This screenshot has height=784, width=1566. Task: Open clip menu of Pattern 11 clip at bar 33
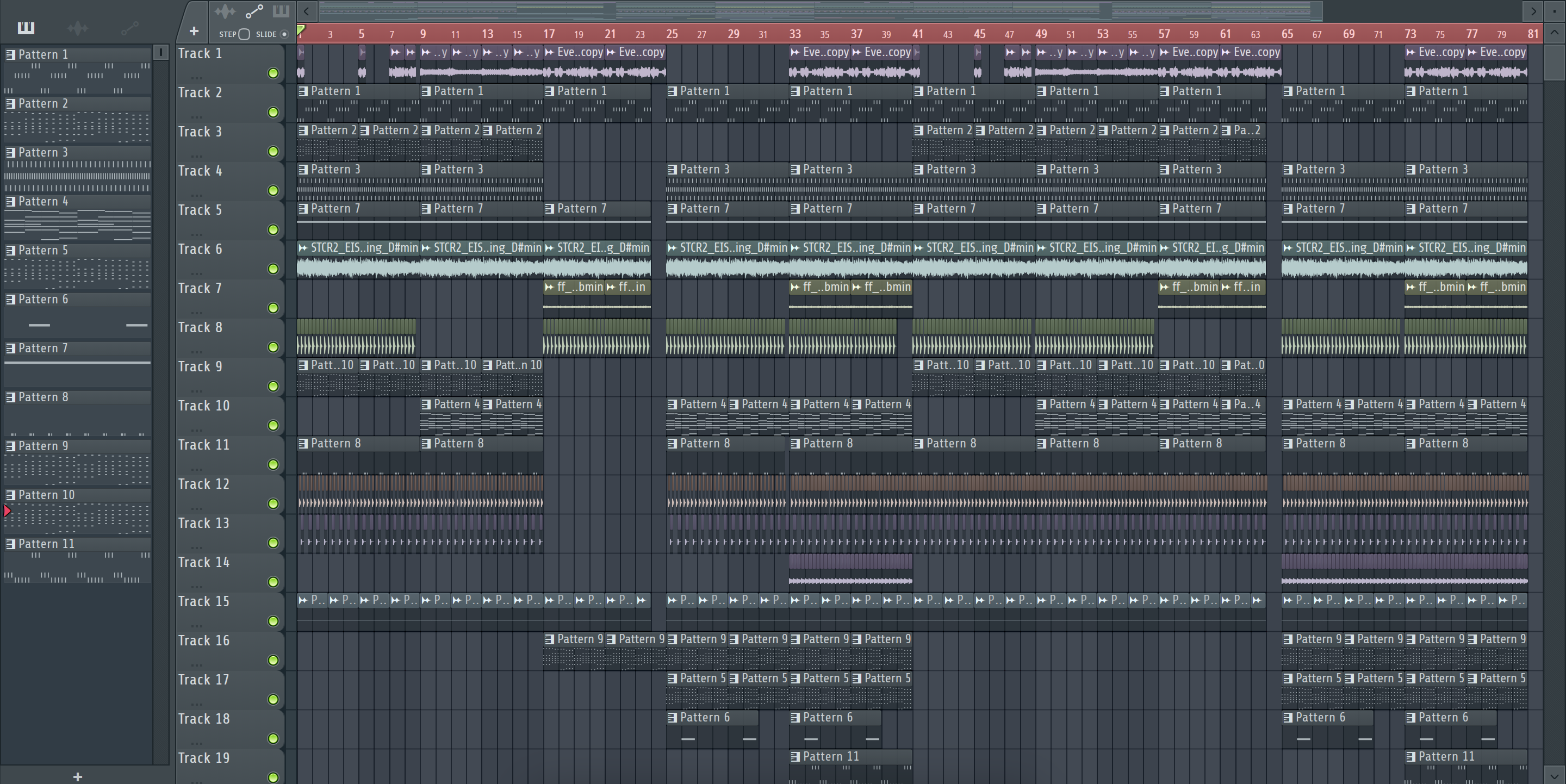pyautogui.click(x=794, y=757)
